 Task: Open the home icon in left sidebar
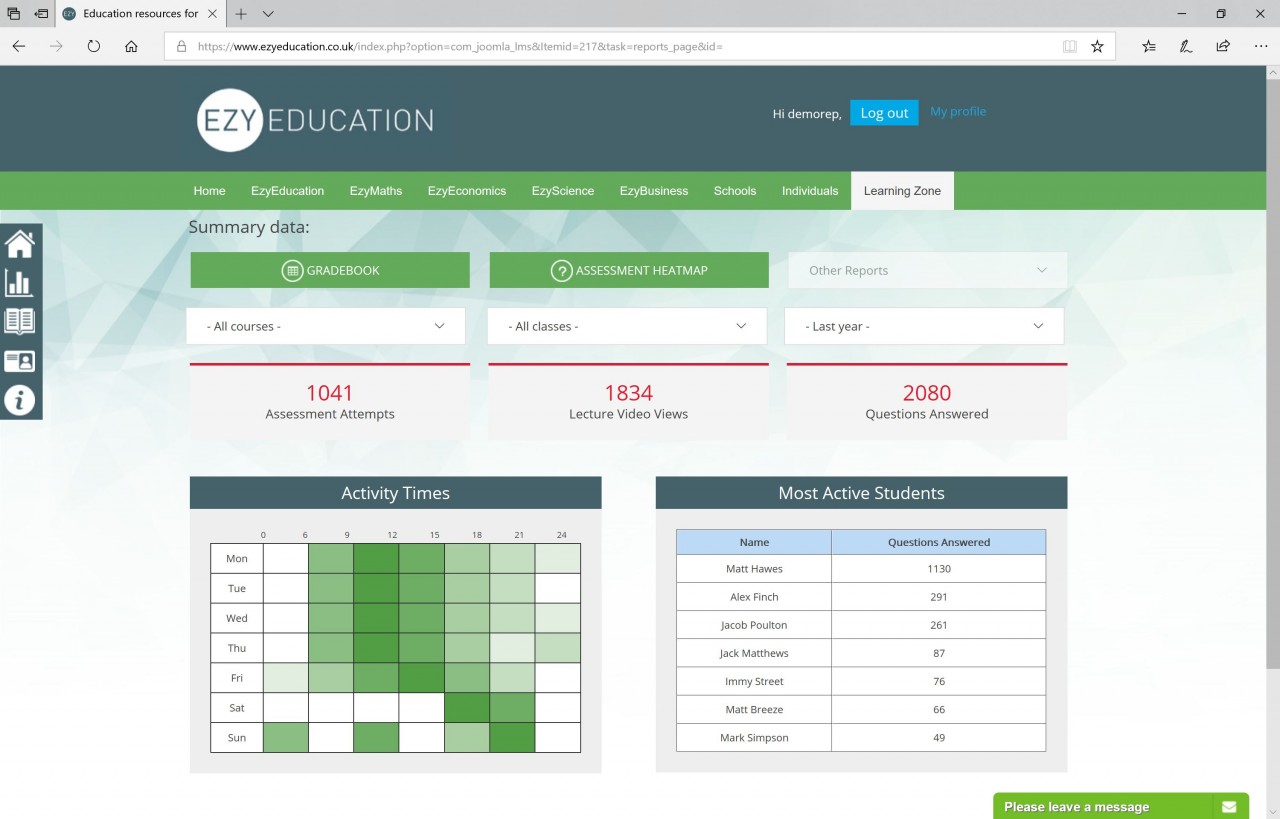click(20, 244)
